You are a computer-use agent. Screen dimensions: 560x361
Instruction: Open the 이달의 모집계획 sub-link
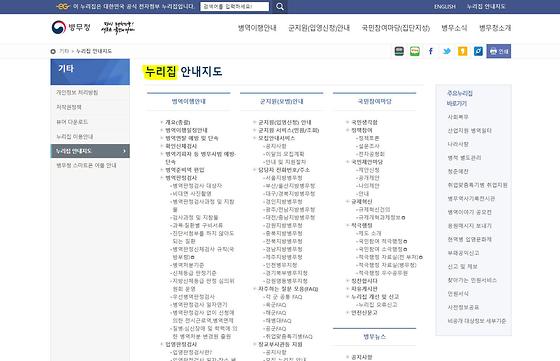[284, 154]
